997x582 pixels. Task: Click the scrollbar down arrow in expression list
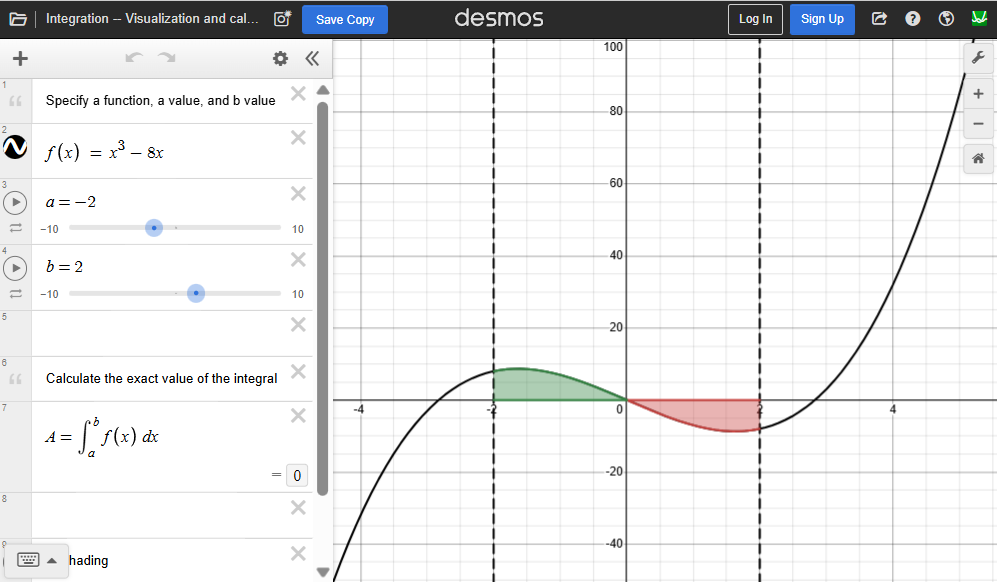pyautogui.click(x=322, y=572)
